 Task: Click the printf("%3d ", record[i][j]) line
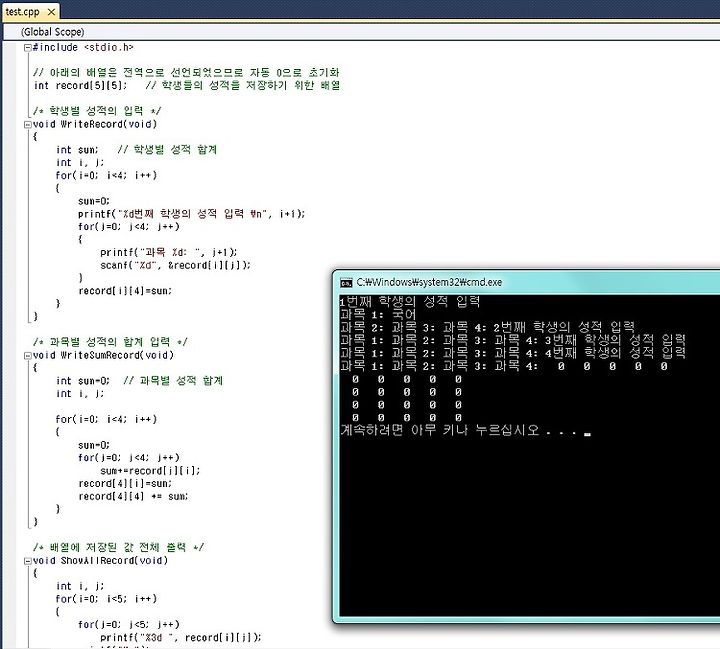pos(181,638)
